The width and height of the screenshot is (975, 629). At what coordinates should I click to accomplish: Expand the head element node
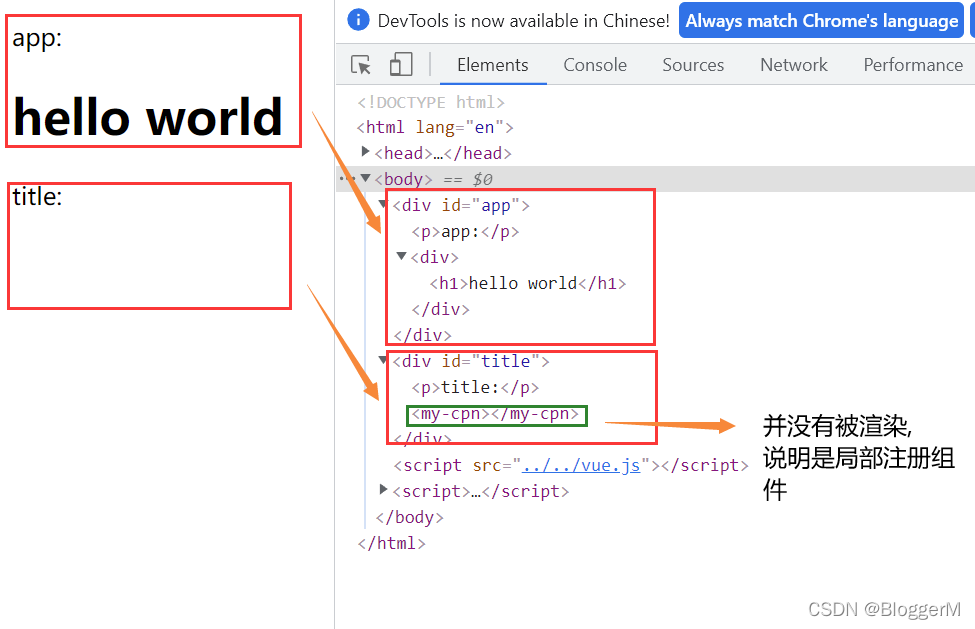point(366,152)
